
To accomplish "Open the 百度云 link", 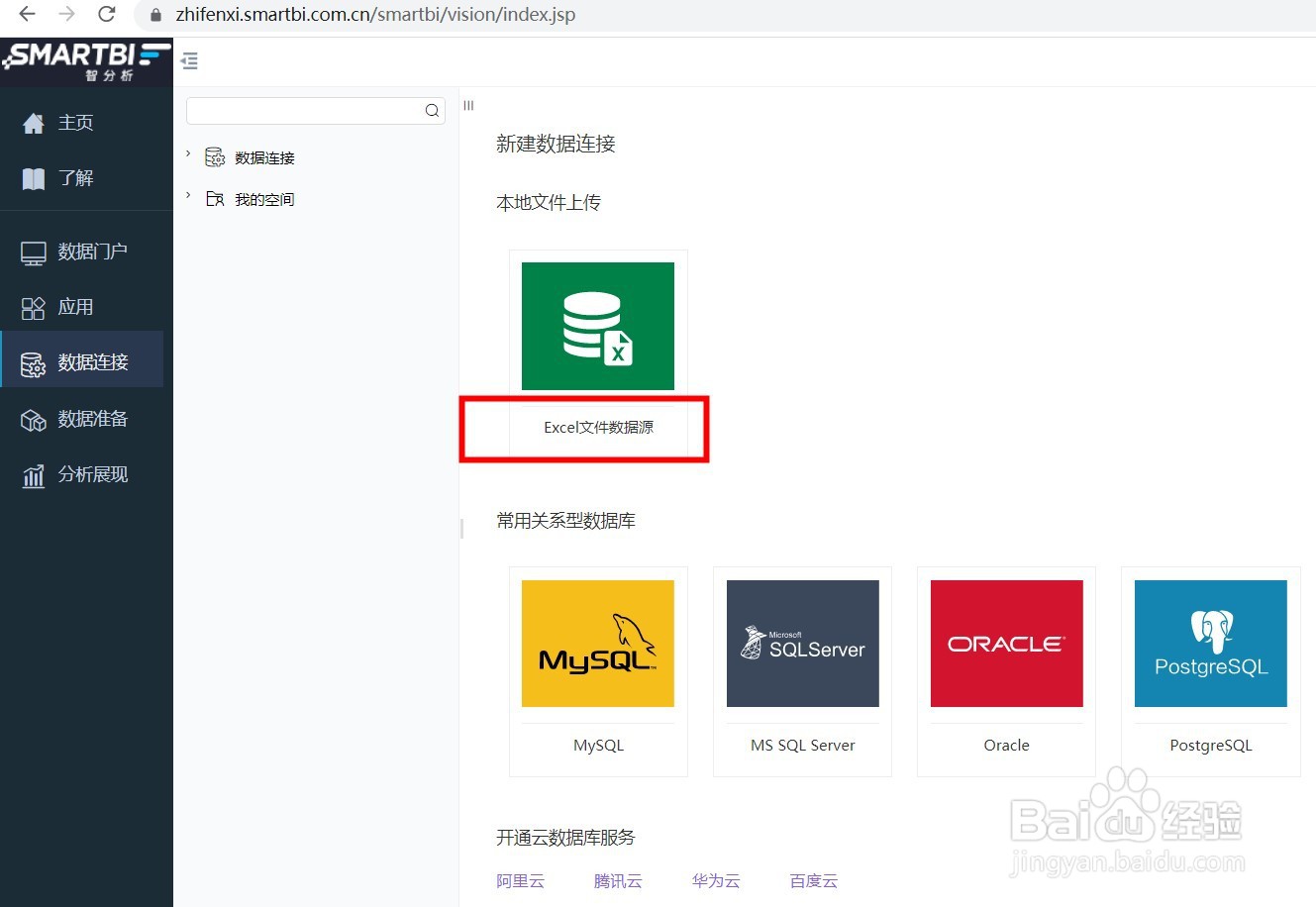I will click(814, 881).
